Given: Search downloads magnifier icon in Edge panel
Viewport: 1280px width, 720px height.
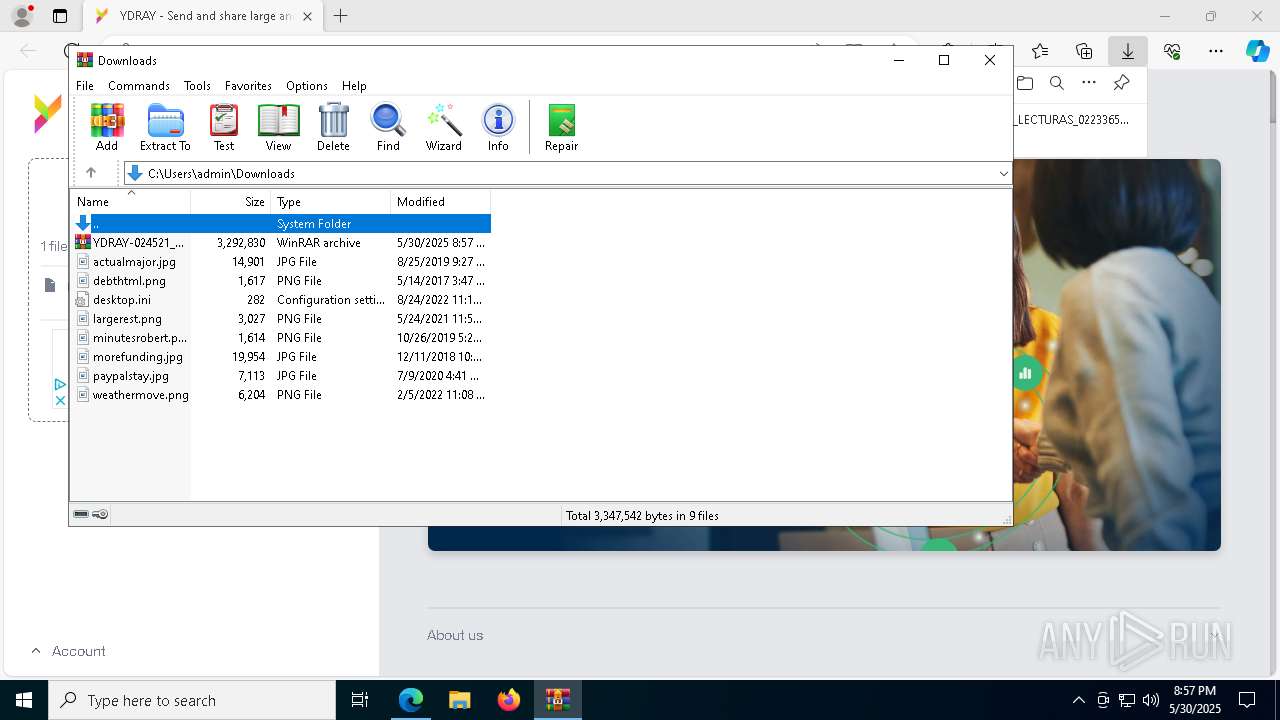Looking at the screenshot, I should point(1057,83).
